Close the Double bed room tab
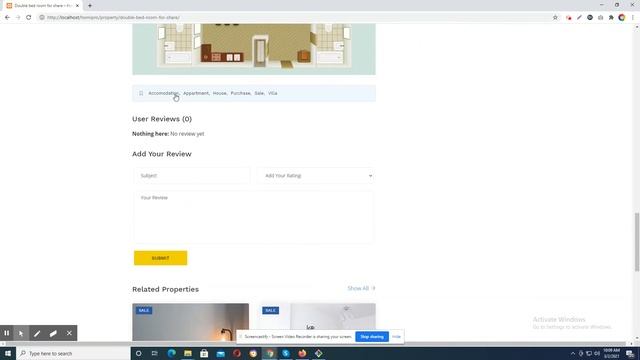 (77, 6)
